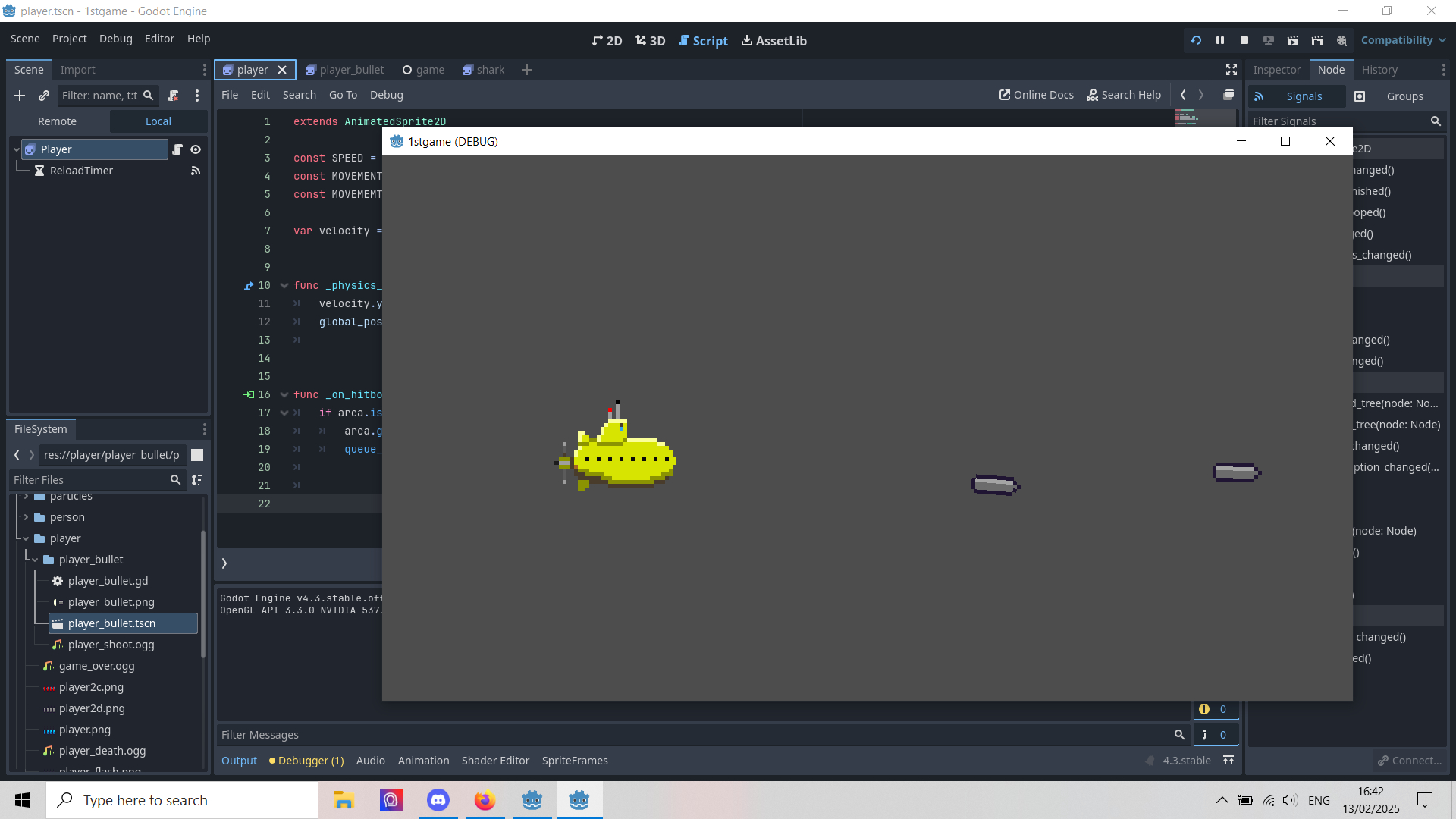Add a new node in Scene dock
The image size is (1456, 819).
click(x=20, y=96)
